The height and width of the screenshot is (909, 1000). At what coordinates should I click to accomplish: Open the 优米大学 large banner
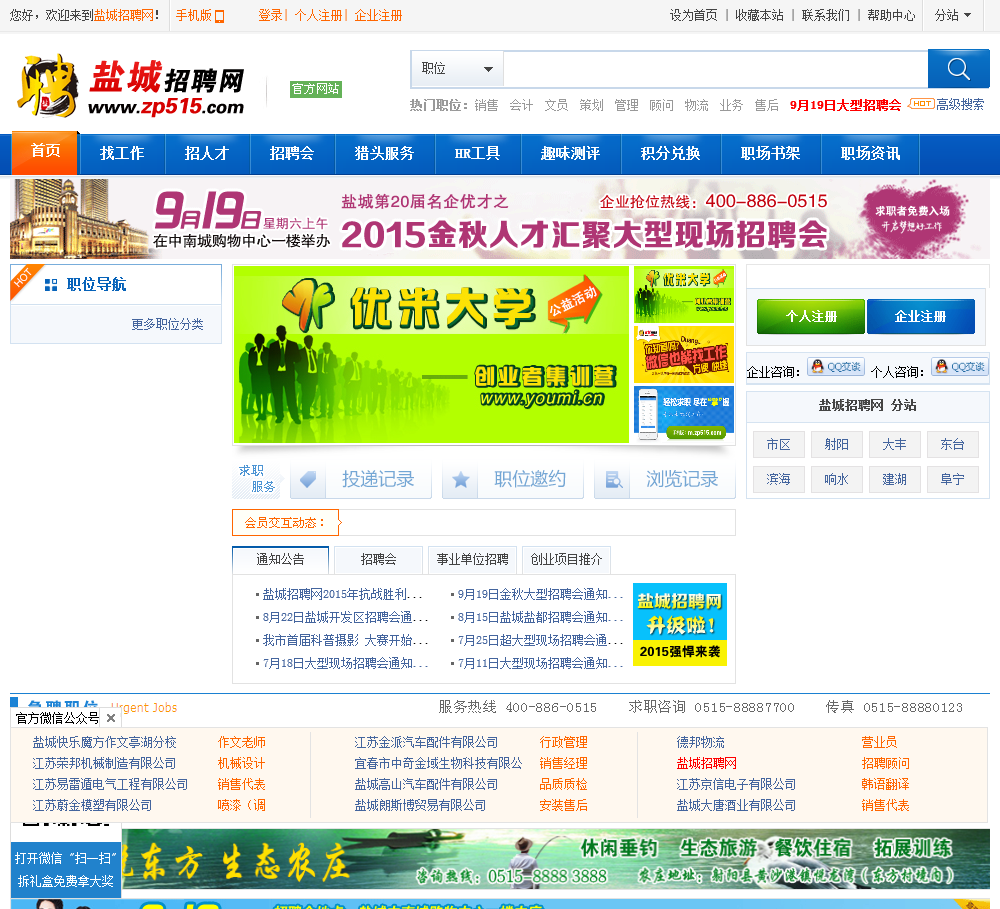(431, 354)
